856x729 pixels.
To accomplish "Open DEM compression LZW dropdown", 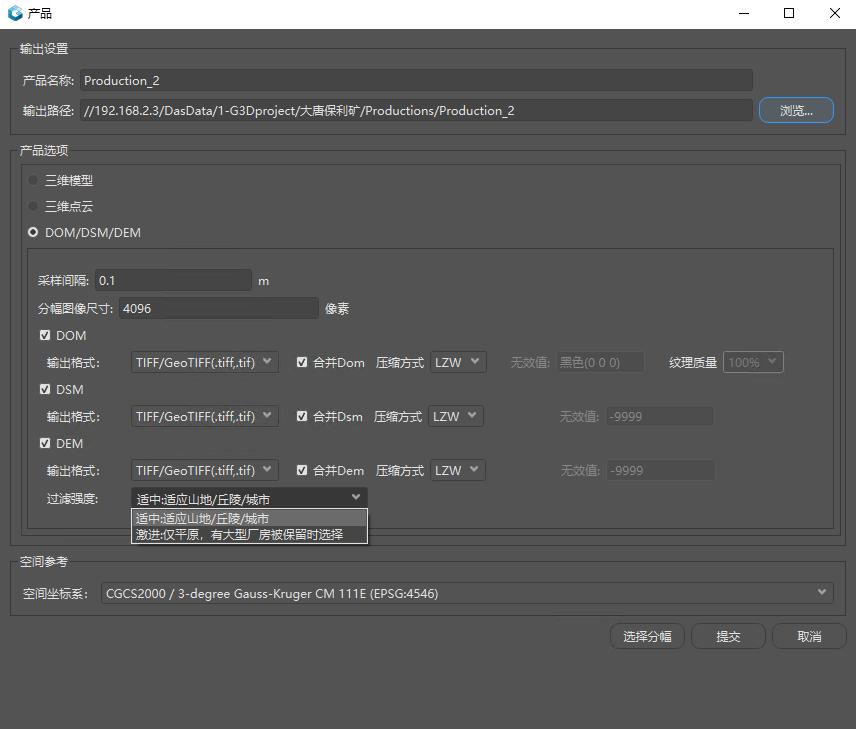I will click(458, 470).
